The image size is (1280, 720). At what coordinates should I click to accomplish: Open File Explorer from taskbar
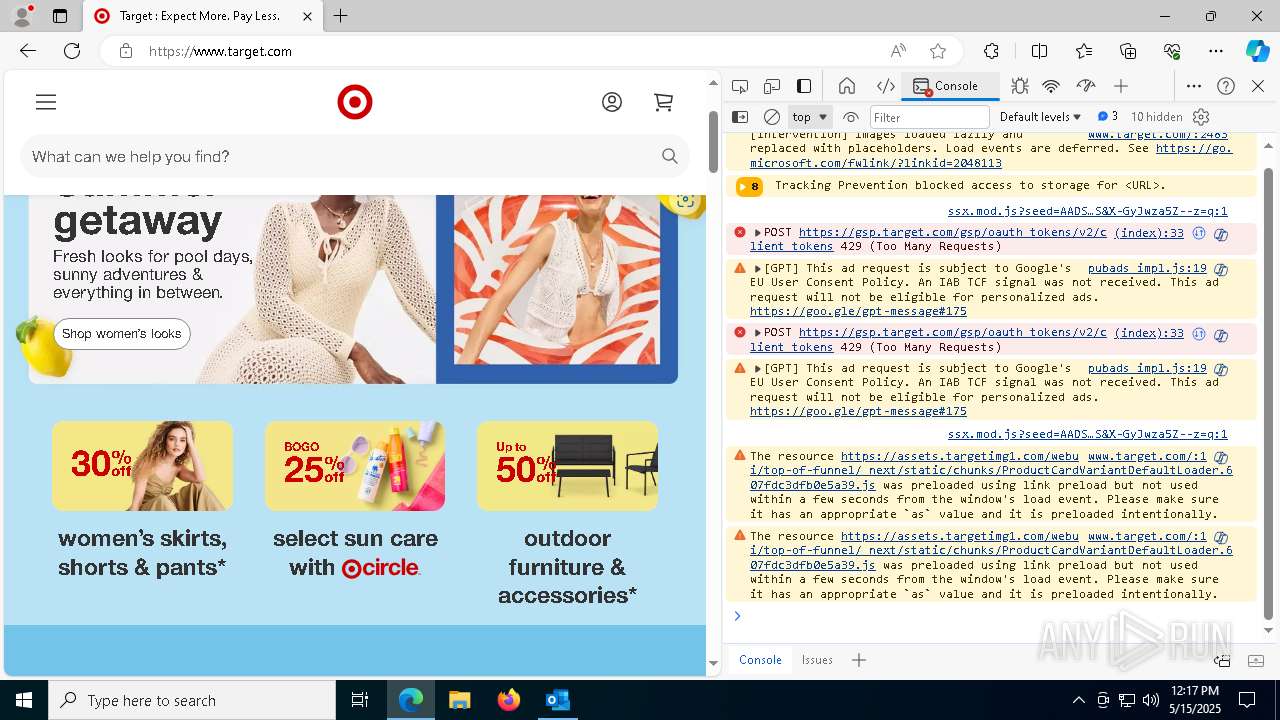460,700
